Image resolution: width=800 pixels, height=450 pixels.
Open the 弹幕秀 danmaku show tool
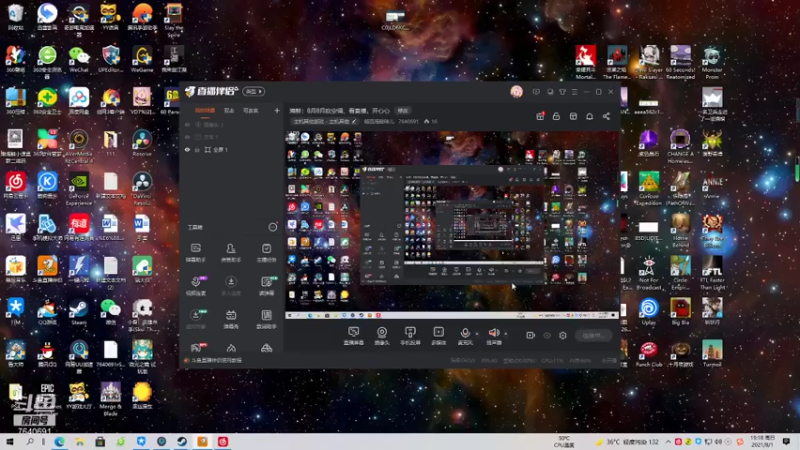pyautogui.click(x=231, y=319)
